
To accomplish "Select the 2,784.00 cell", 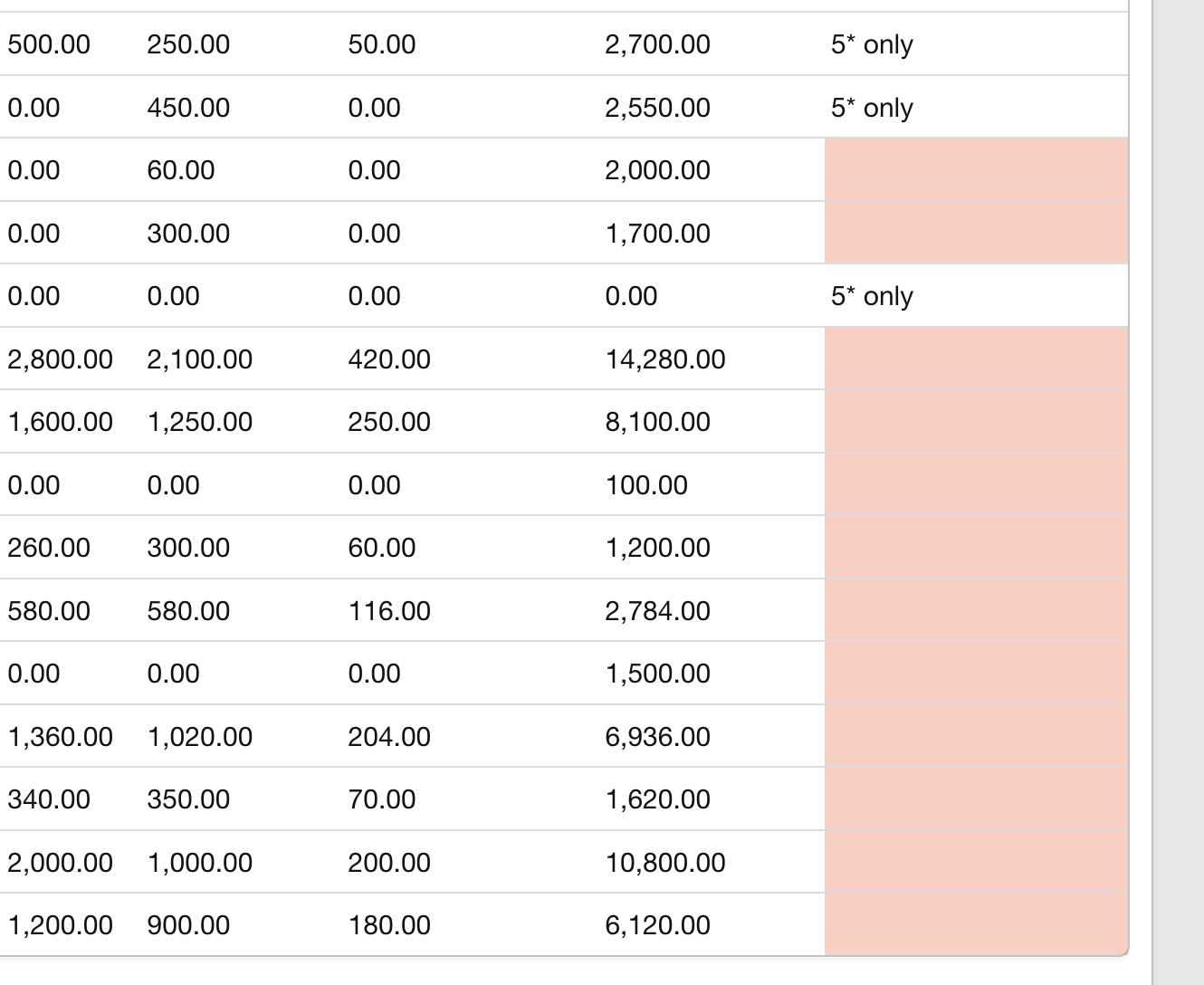I will [x=657, y=611].
